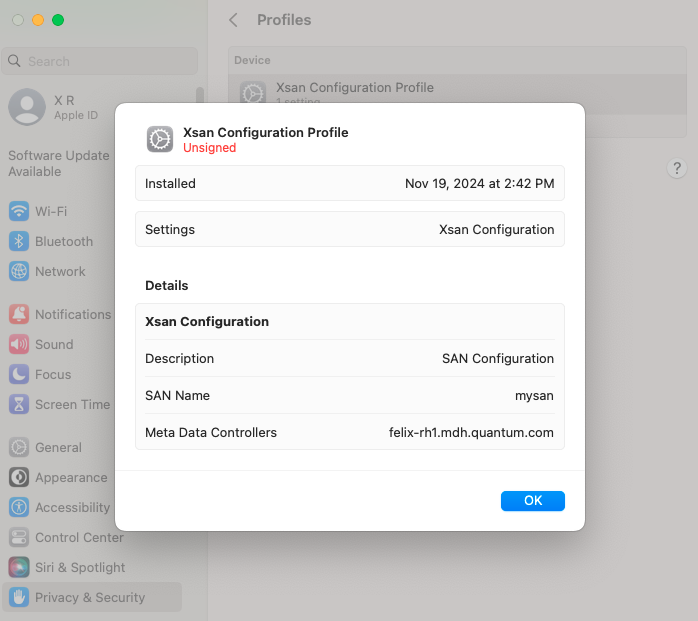Select the Focus moon icon
698x621 pixels.
tap(19, 374)
